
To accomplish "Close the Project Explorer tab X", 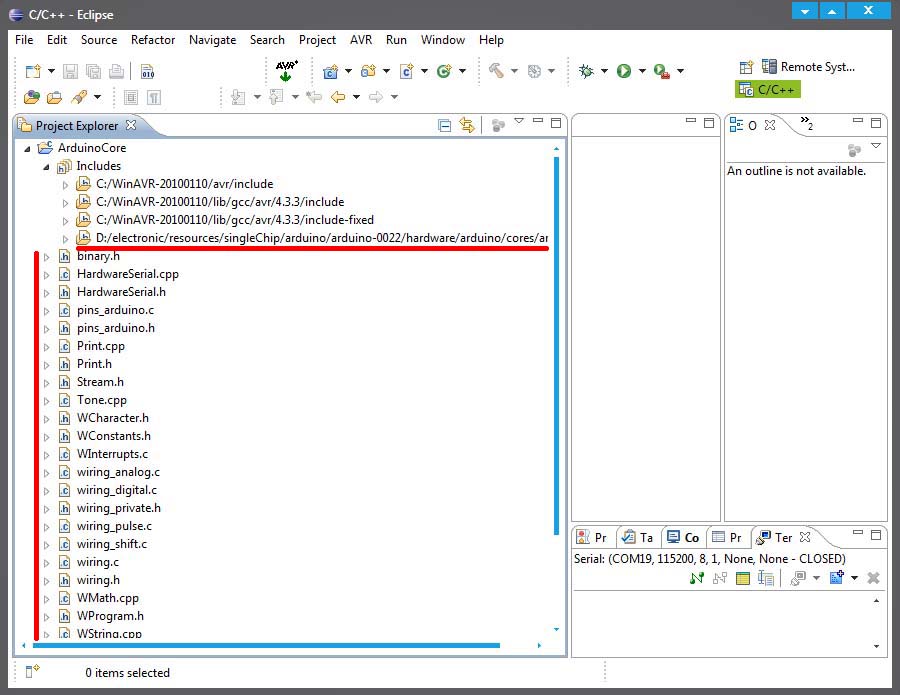I will coord(131,125).
